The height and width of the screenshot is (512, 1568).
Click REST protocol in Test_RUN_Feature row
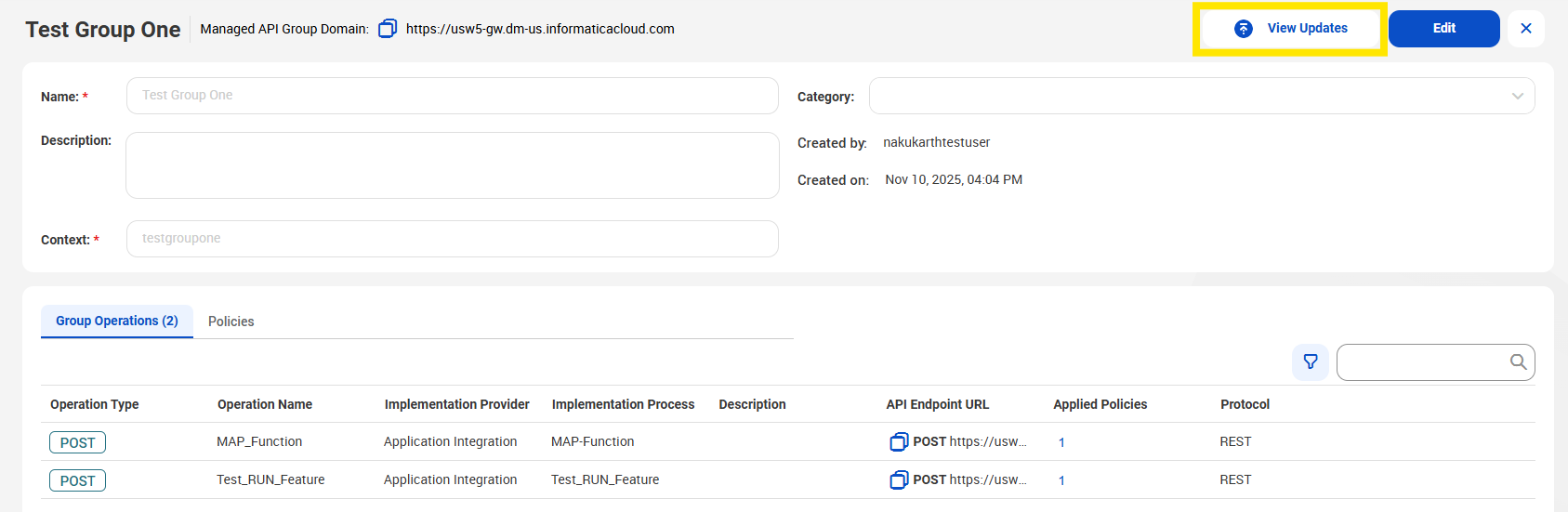[x=1235, y=480]
